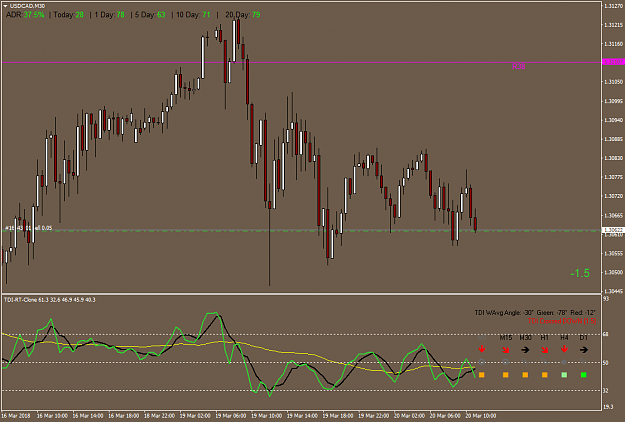625x422 pixels.
Task: Click the '19 Mar 02:00' time label
Action: coord(195,416)
